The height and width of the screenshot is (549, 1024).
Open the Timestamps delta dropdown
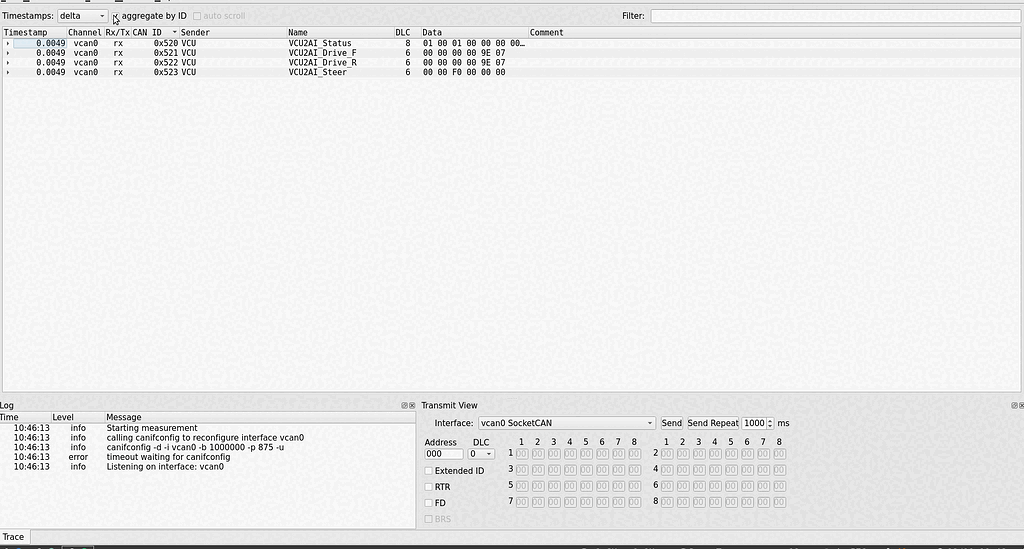coord(83,16)
